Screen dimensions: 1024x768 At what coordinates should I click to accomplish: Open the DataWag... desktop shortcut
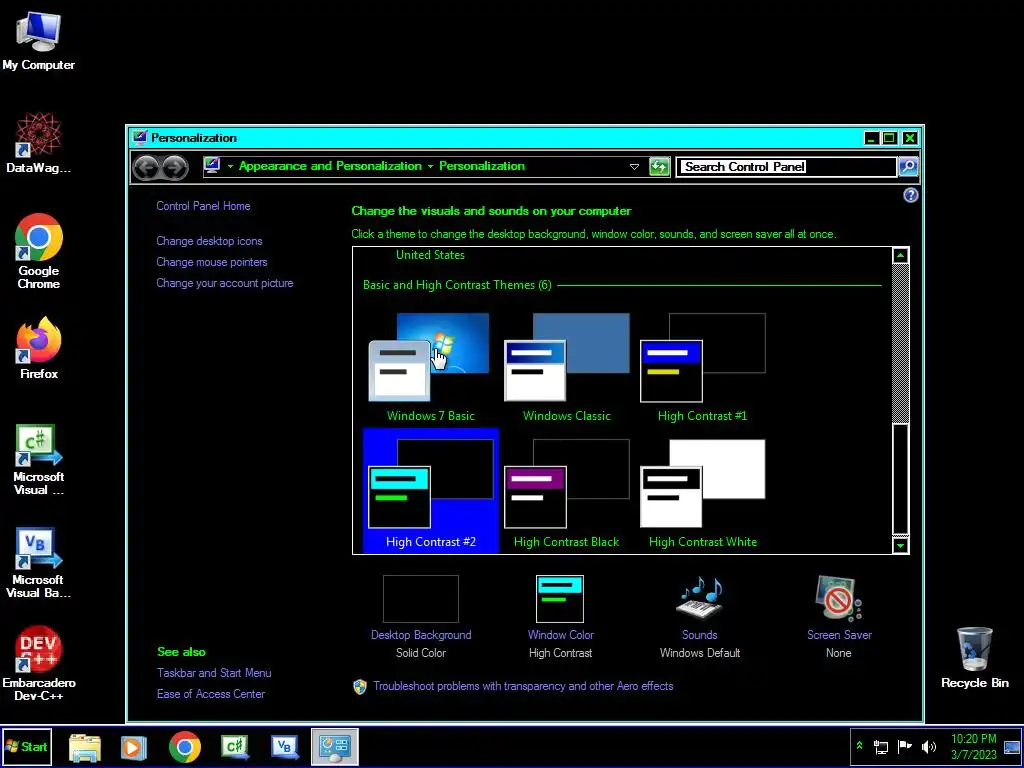pyautogui.click(x=39, y=143)
